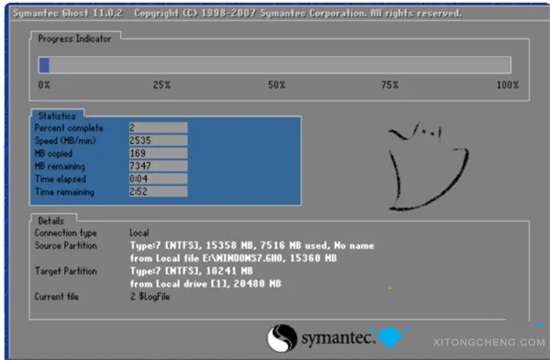Screen dimensions: 550x360
Task: Click the Percent complete value field
Action: 158,127
